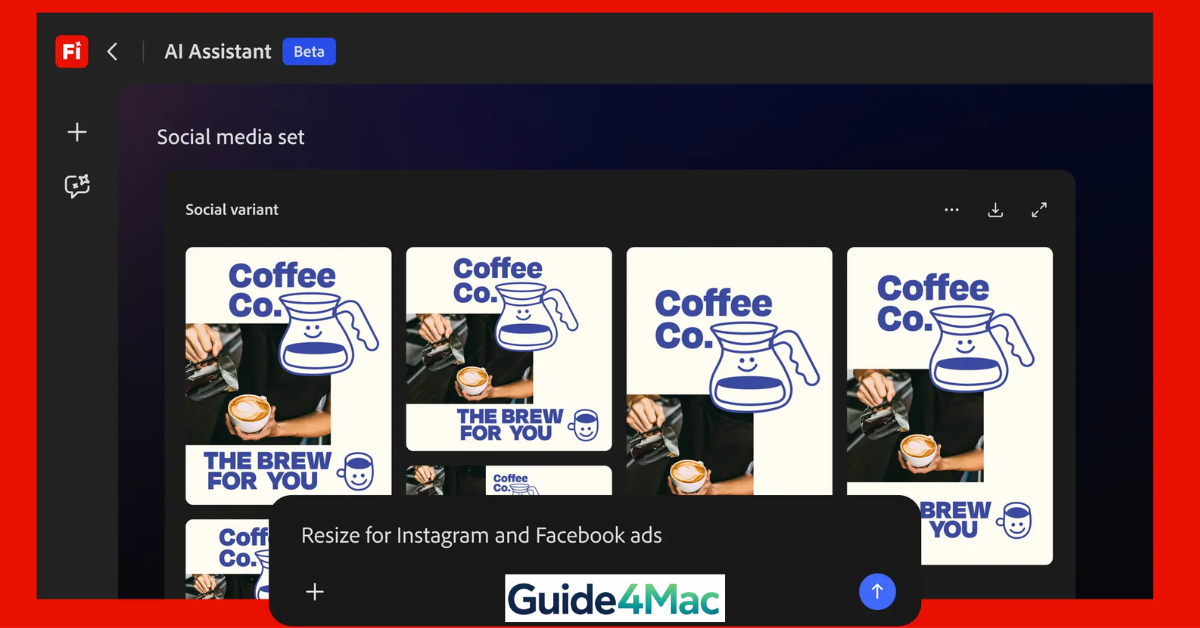The width and height of the screenshot is (1200, 628).
Task: Select the Social variant card header
Action: click(231, 210)
